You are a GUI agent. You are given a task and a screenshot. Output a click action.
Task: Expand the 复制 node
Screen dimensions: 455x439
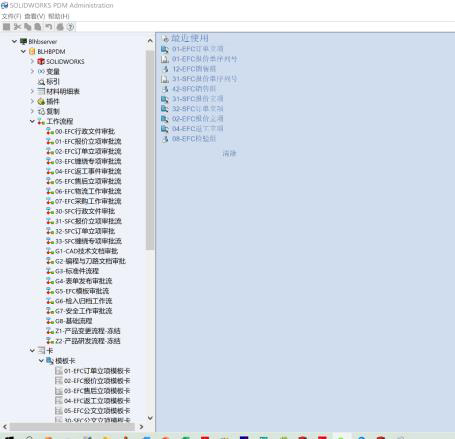(32, 111)
